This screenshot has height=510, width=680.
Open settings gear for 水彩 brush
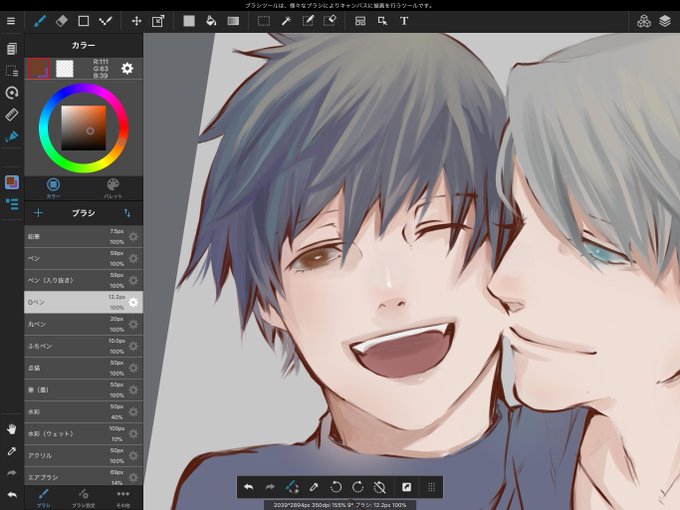134,412
